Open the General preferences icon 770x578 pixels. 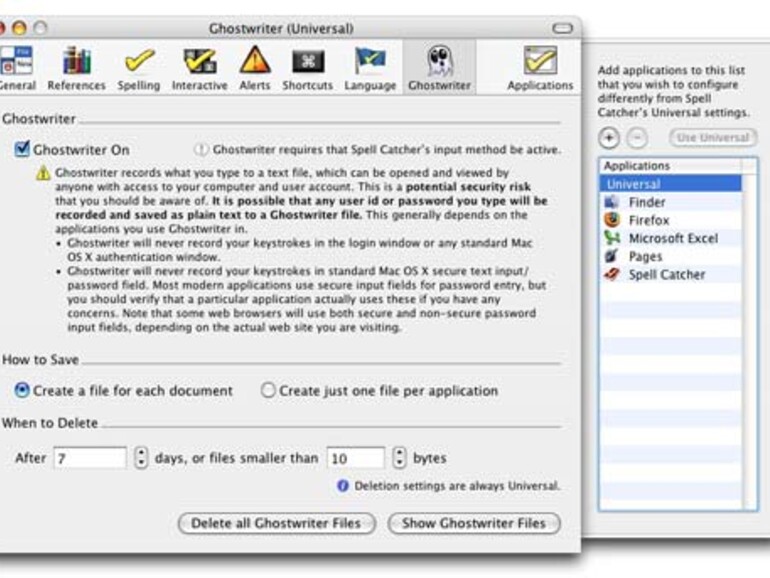(x=17, y=61)
